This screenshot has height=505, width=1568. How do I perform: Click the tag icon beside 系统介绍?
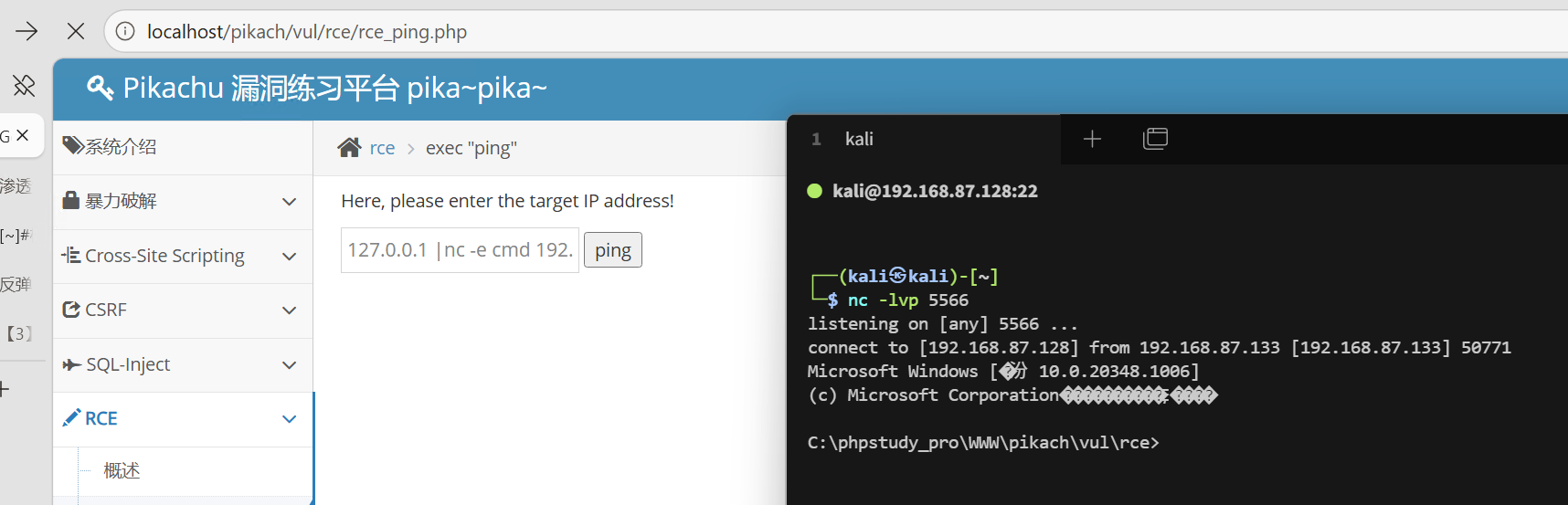72,145
